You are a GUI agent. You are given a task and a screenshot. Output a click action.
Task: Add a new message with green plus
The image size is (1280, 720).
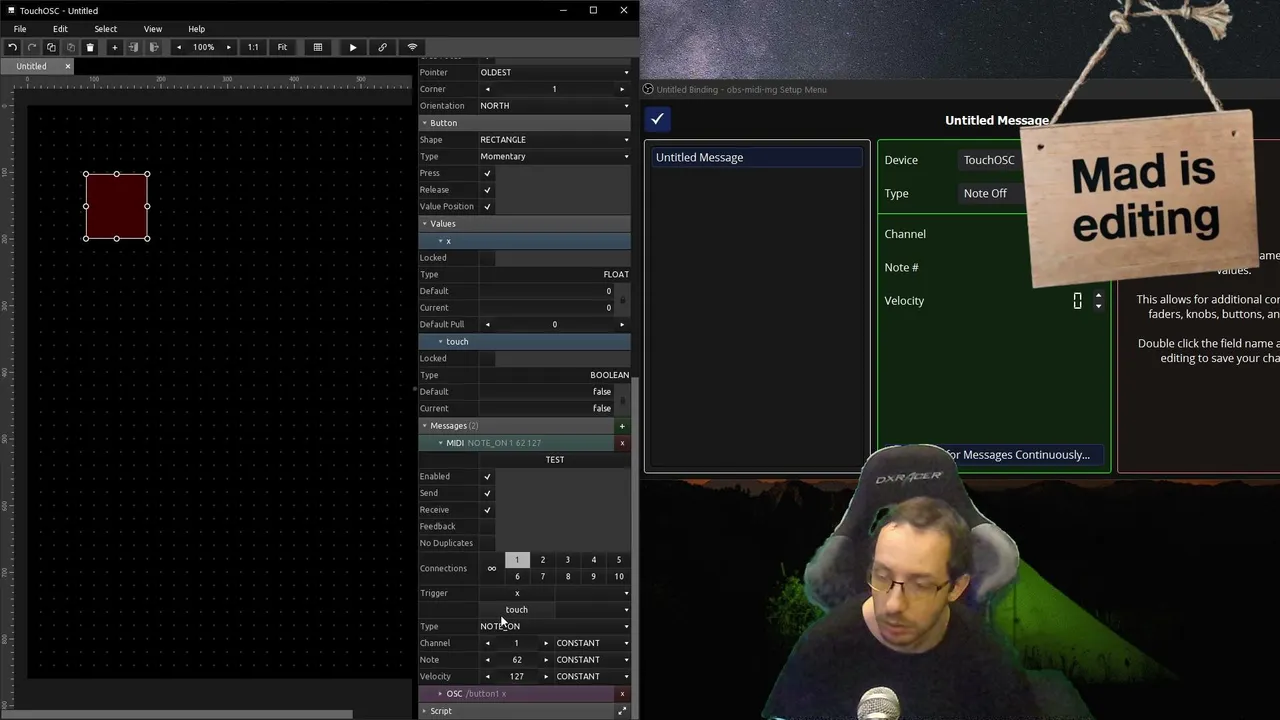click(622, 426)
